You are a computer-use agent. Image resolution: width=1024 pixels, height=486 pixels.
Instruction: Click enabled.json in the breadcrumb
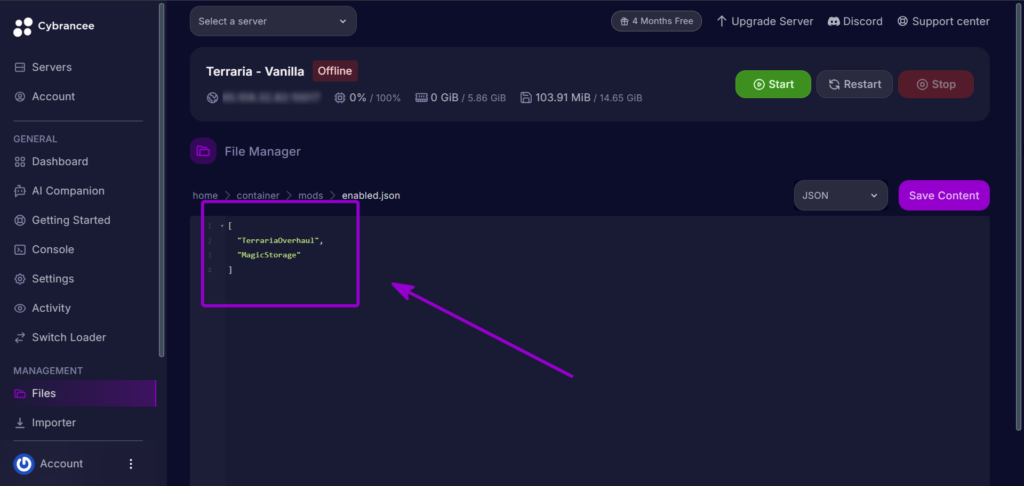pos(371,195)
